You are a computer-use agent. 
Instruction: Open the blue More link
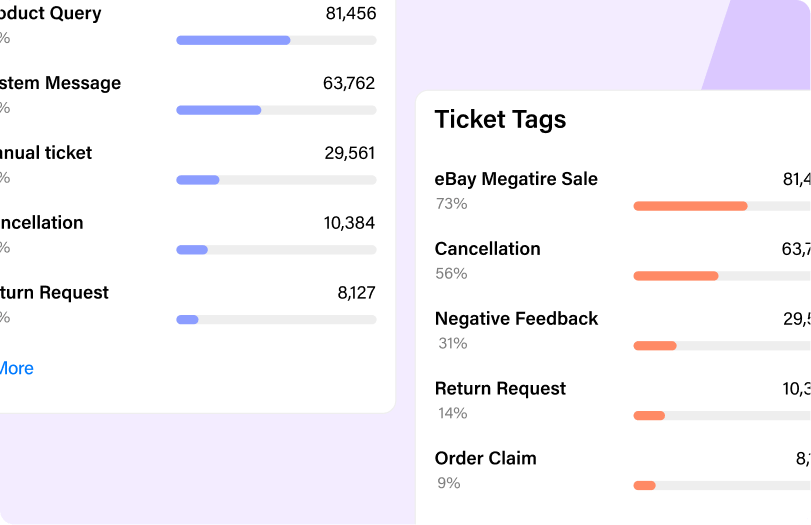pyautogui.click(x=16, y=368)
